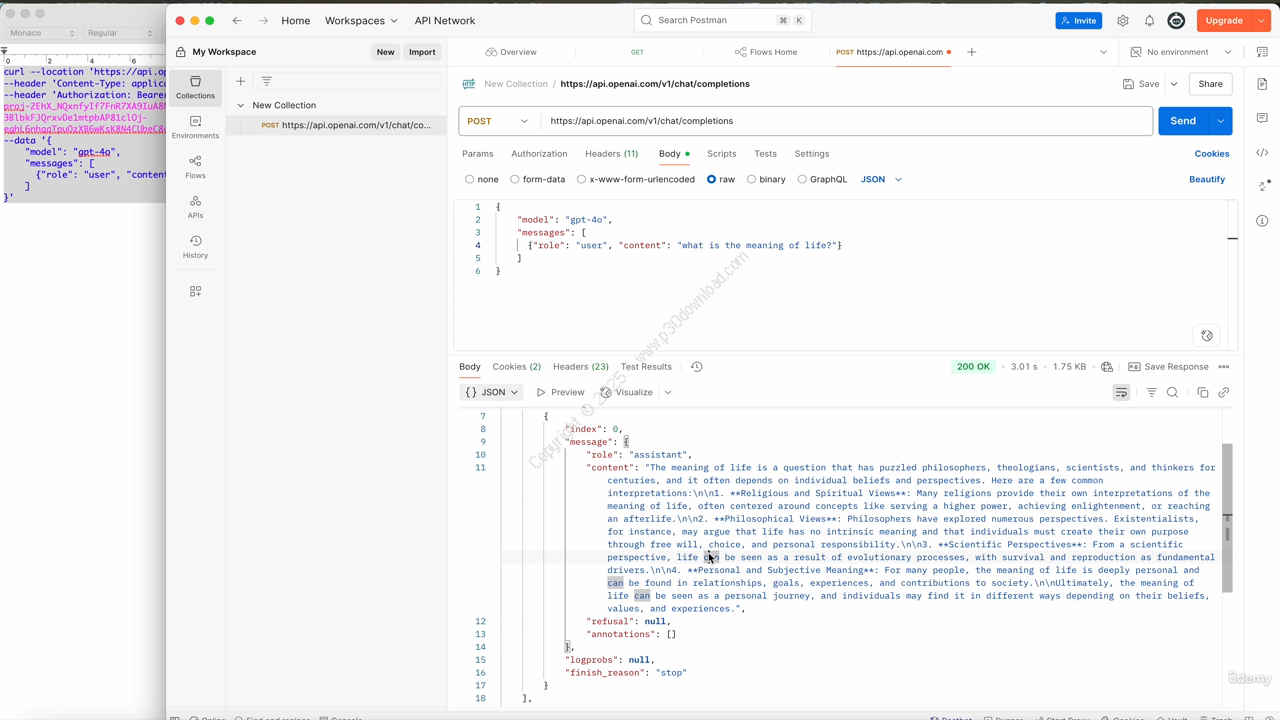
Task: Open the tabs overflow chevron
Action: [x=1103, y=52]
